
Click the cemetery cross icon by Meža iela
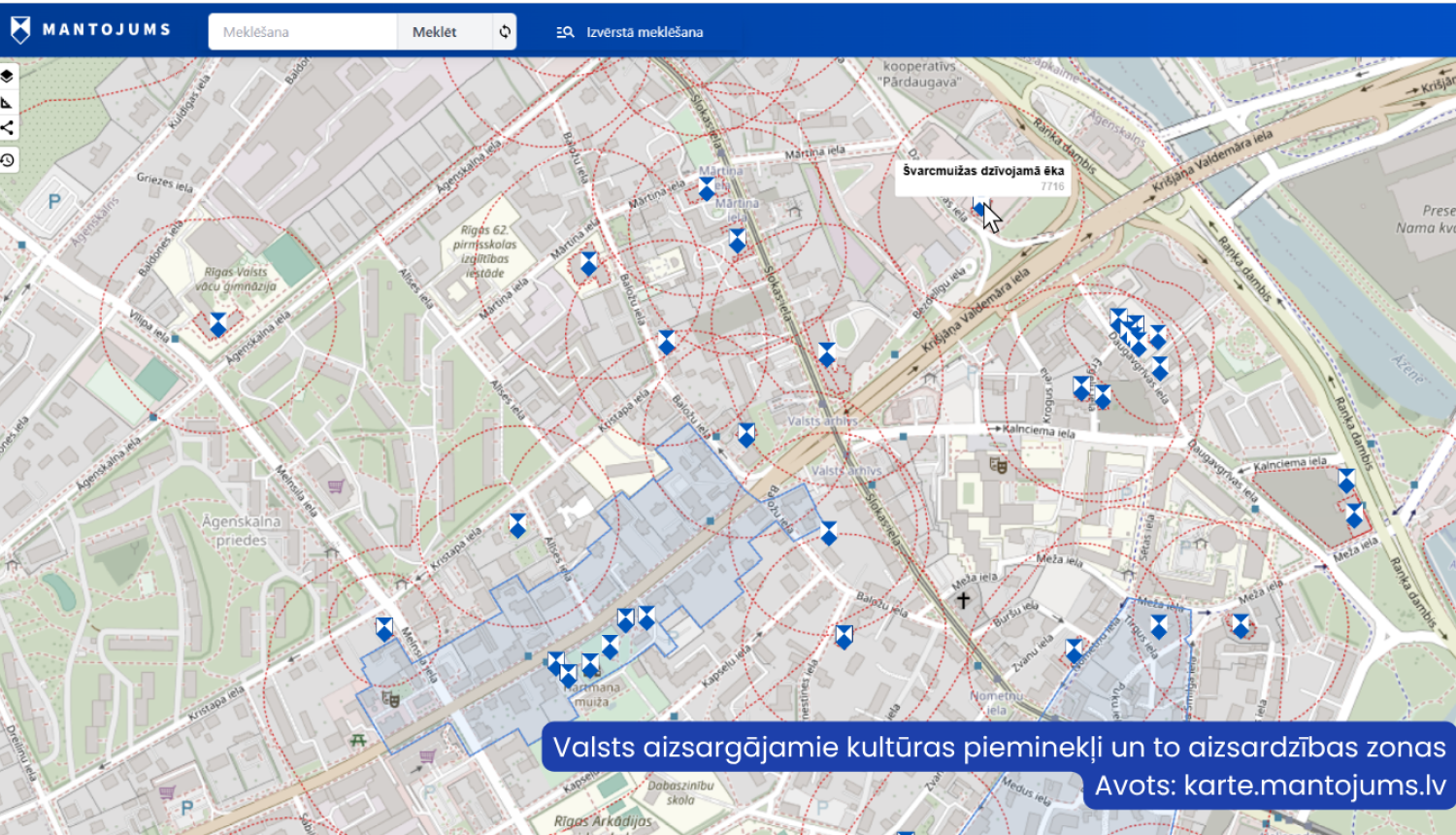[963, 600]
